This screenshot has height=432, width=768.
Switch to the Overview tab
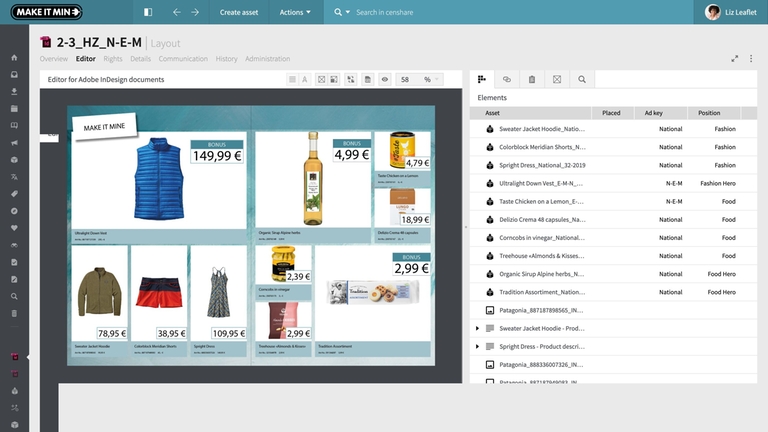pos(54,59)
